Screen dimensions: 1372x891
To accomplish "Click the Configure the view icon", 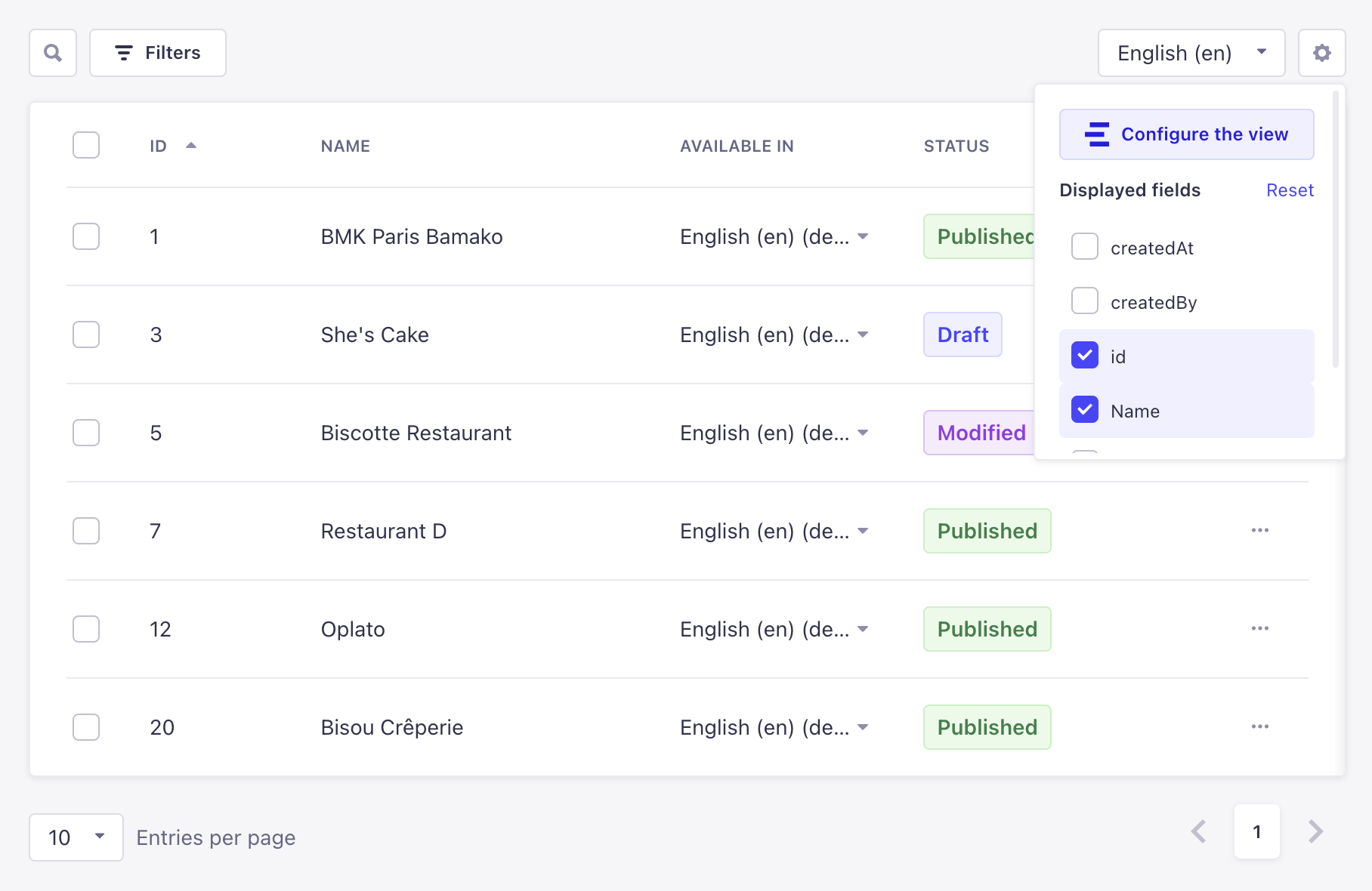I will point(1096,134).
